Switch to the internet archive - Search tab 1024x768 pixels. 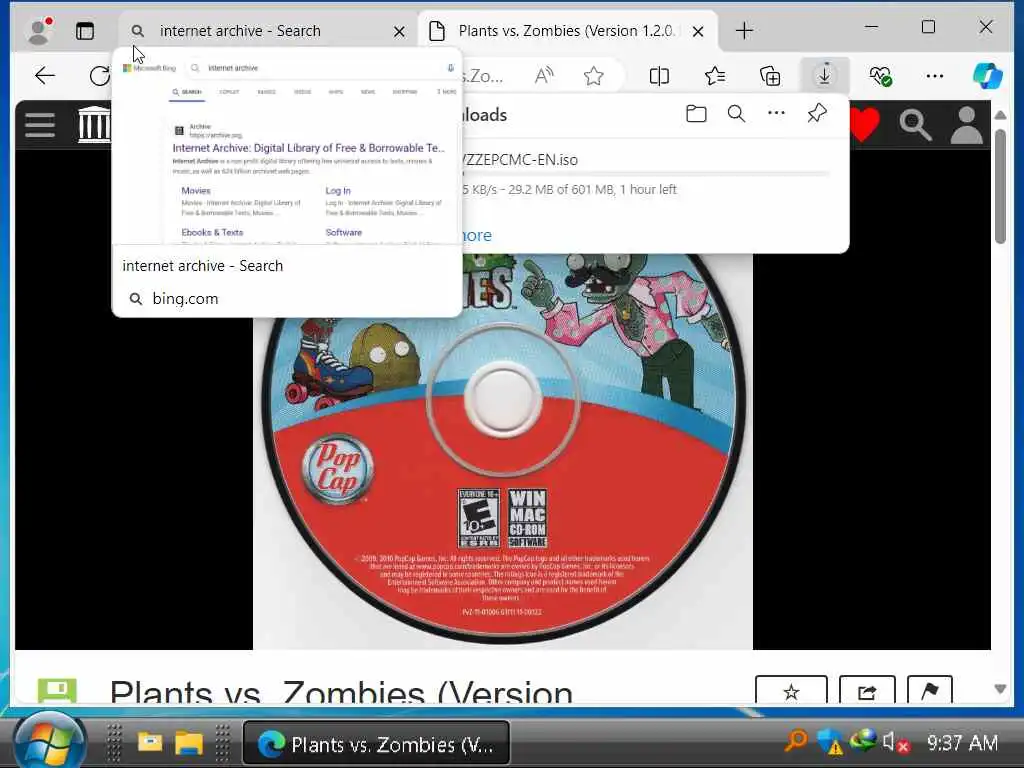point(268,31)
